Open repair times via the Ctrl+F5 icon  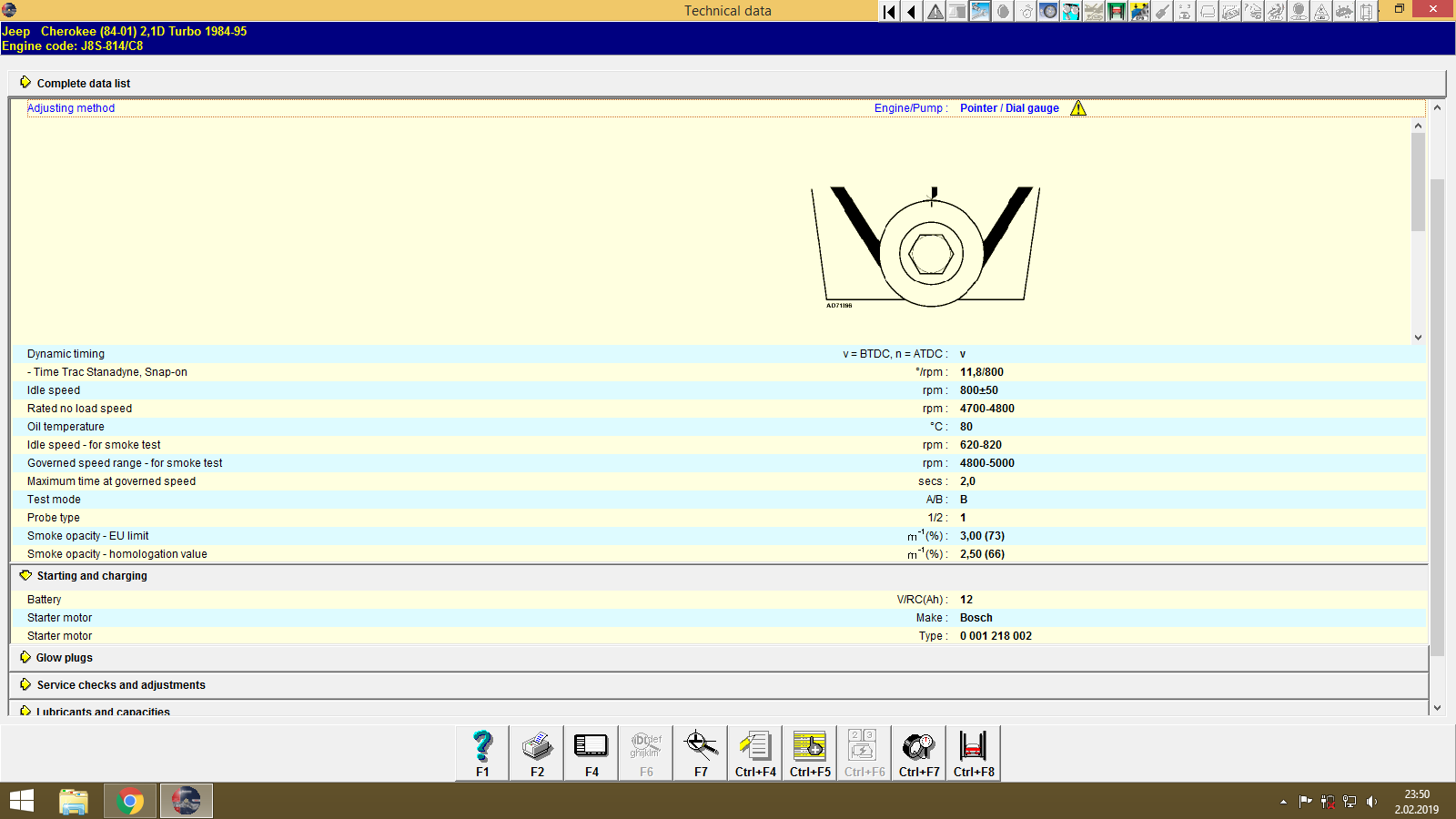809,751
